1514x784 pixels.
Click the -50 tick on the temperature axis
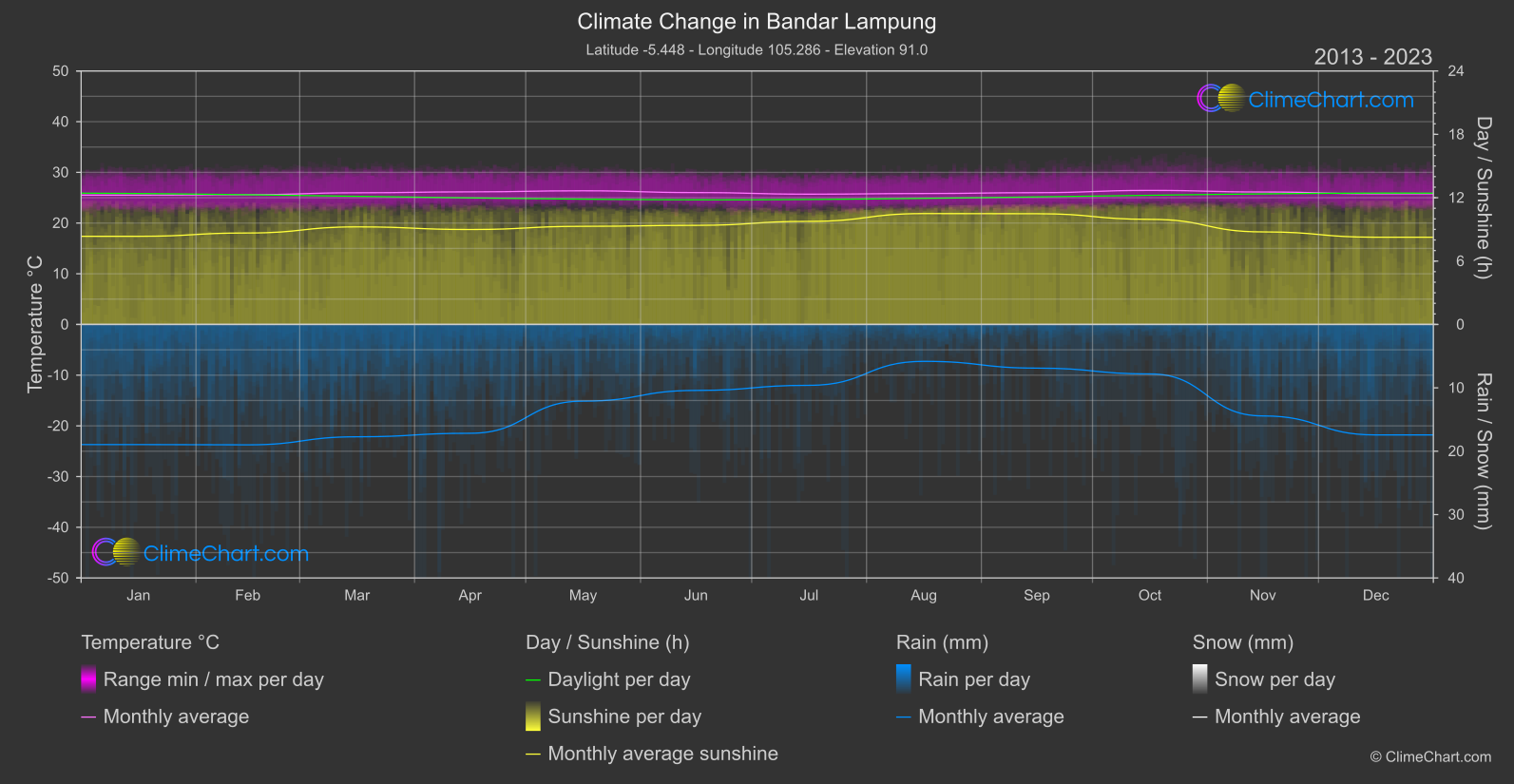point(58,578)
